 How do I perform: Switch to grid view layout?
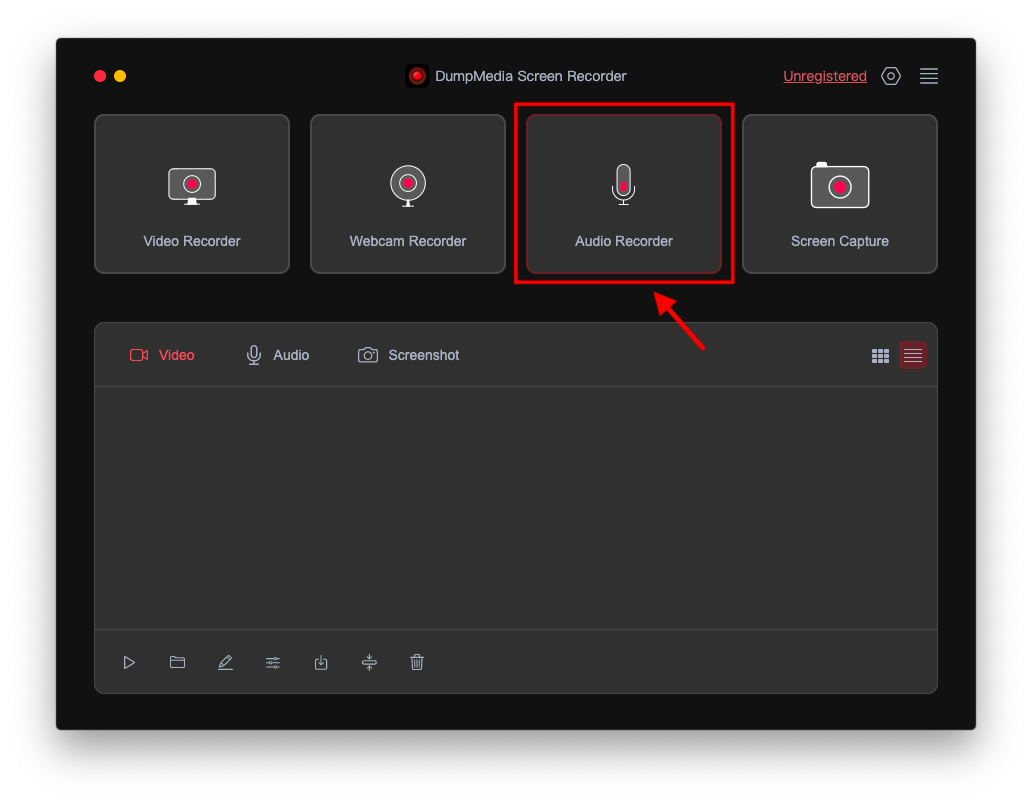pyautogui.click(x=880, y=356)
